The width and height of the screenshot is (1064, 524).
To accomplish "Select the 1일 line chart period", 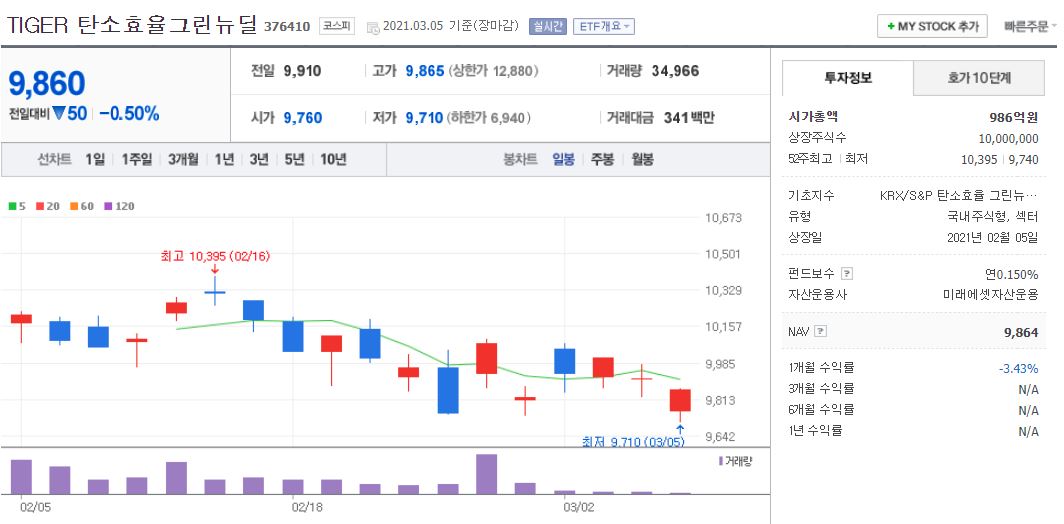I will coord(95,160).
